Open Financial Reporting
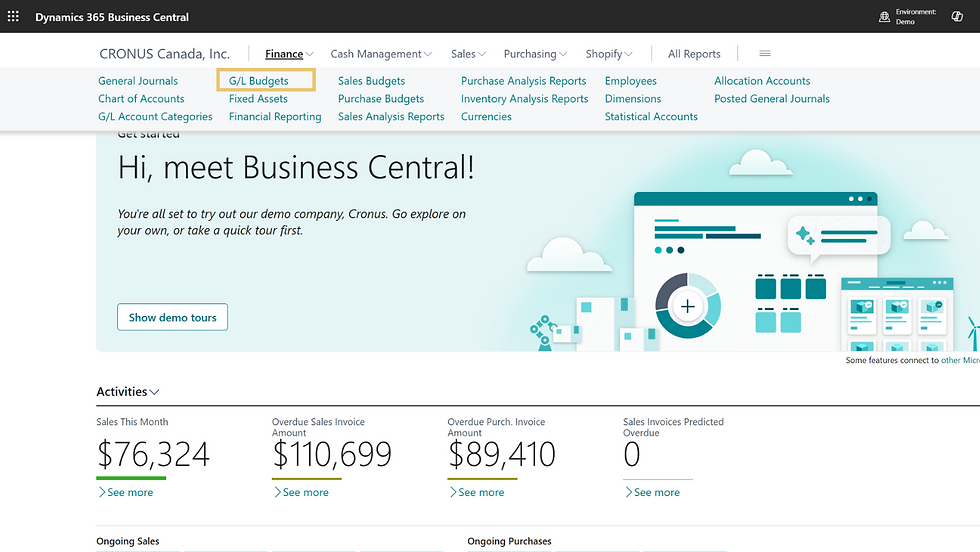The height and width of the screenshot is (552, 980). (274, 116)
